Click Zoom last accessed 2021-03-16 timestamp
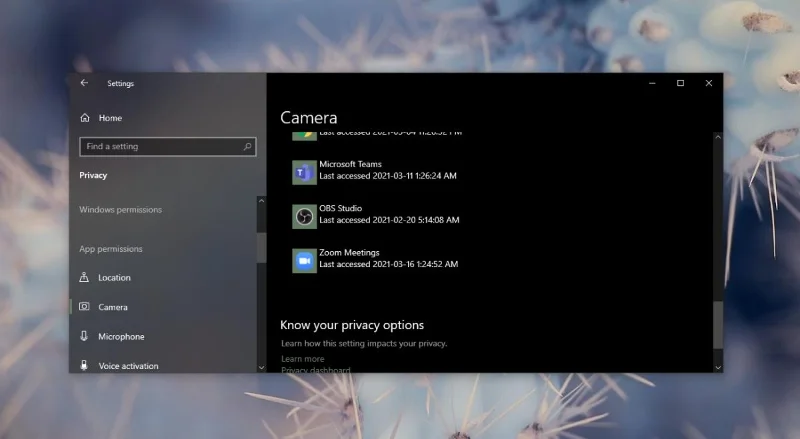800x439 pixels. [389, 264]
